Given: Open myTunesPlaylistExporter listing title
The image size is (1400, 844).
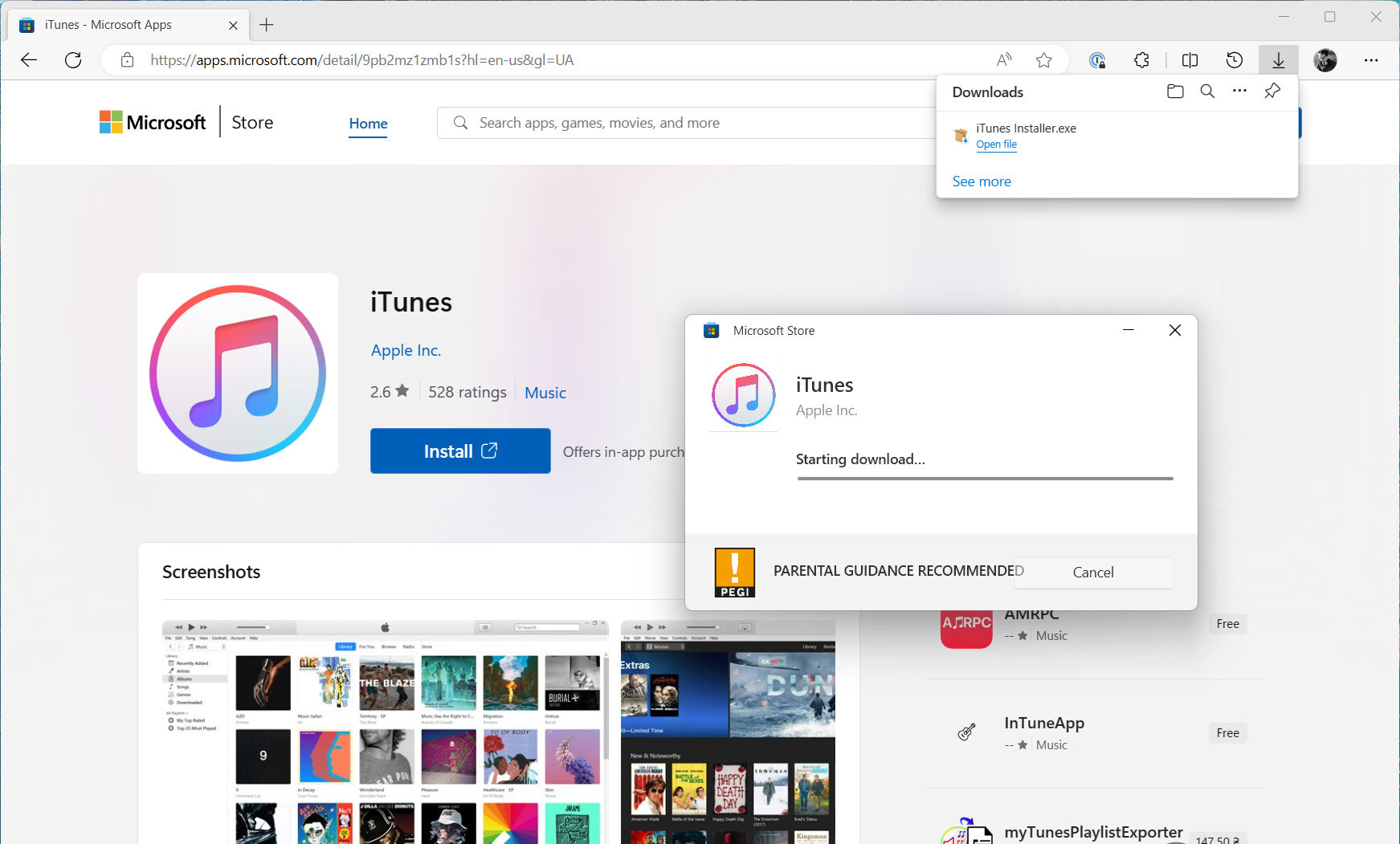Looking at the screenshot, I should 1093,832.
